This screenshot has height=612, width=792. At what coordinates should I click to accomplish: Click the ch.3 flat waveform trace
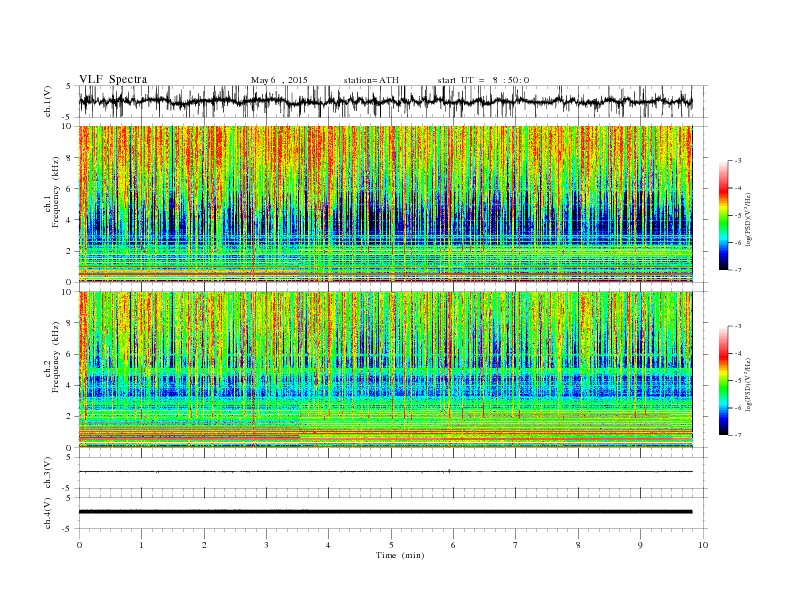(x=385, y=472)
